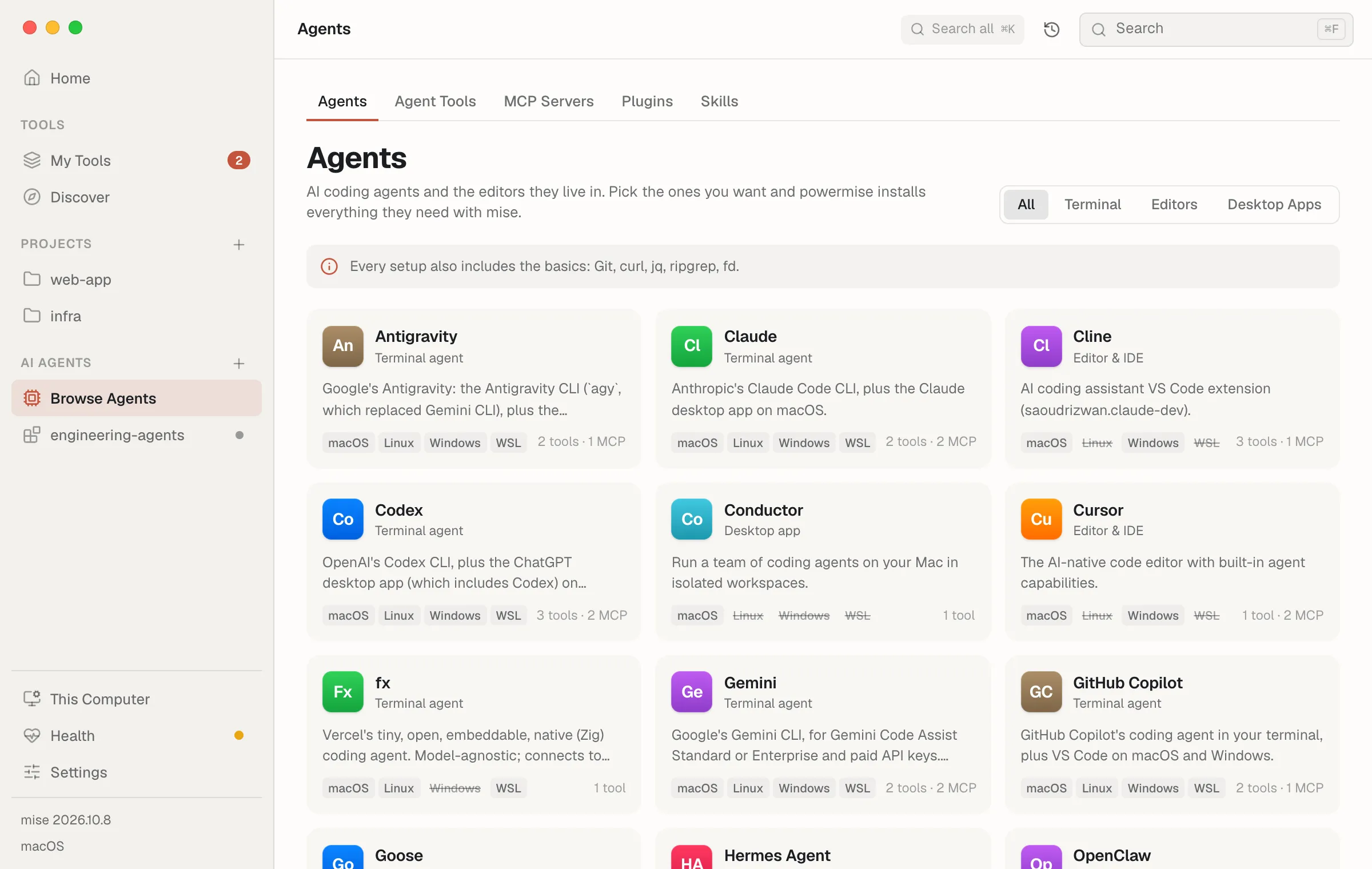Filter agents by Desktop Apps
Screen dimensions: 1372x869
pos(1274,204)
